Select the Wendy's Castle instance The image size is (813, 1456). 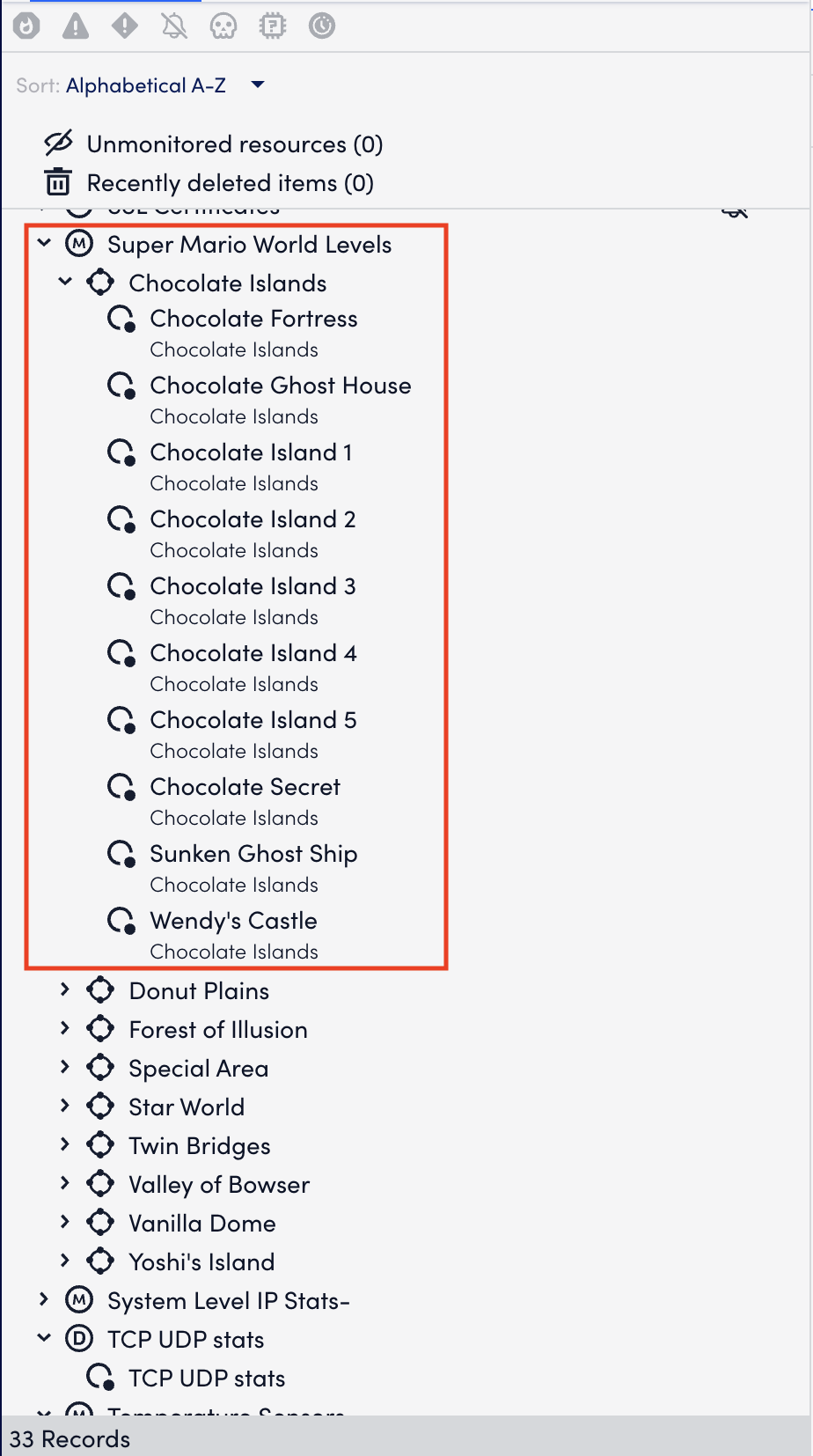point(233,921)
